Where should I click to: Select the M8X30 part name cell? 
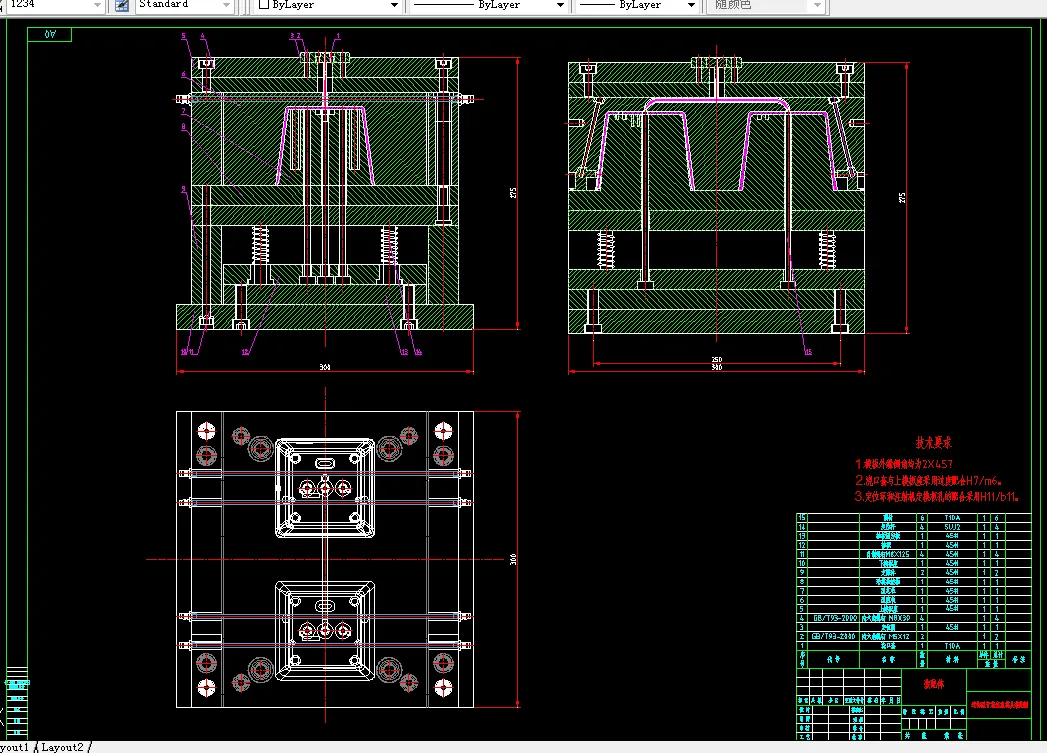(887, 618)
